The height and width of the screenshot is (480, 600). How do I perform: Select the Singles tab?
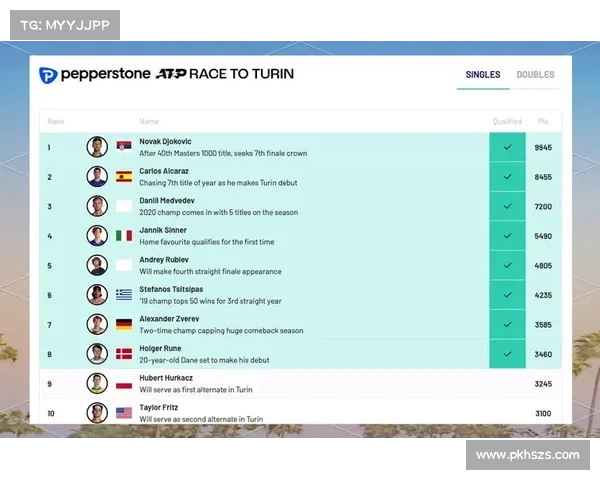(x=483, y=75)
